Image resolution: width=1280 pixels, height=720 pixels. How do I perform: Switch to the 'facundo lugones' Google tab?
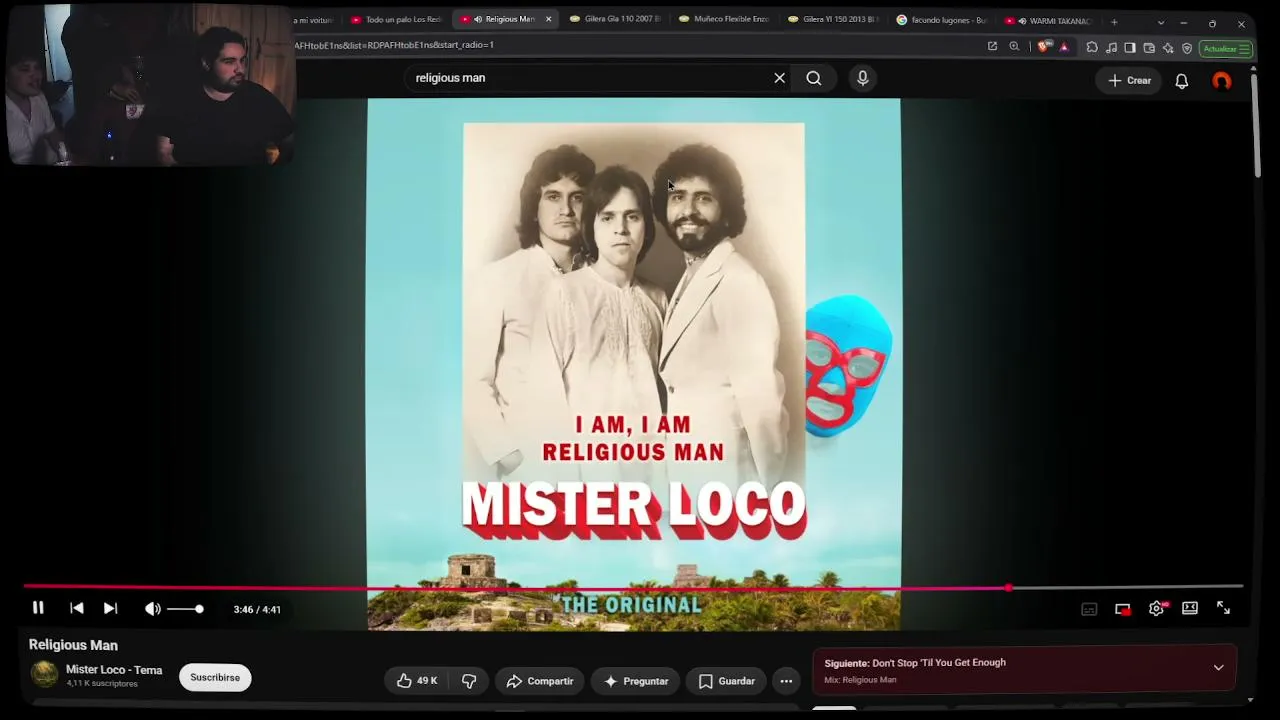(942, 20)
